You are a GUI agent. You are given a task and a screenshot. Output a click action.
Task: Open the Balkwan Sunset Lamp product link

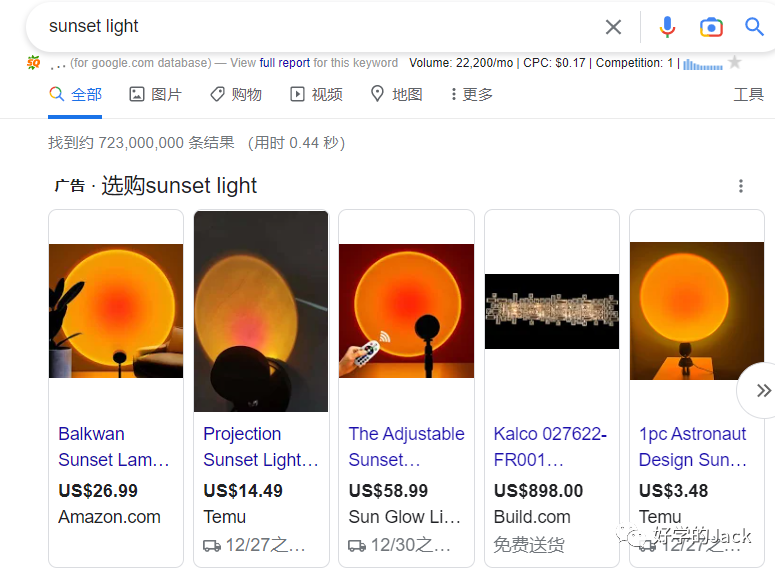[113, 447]
